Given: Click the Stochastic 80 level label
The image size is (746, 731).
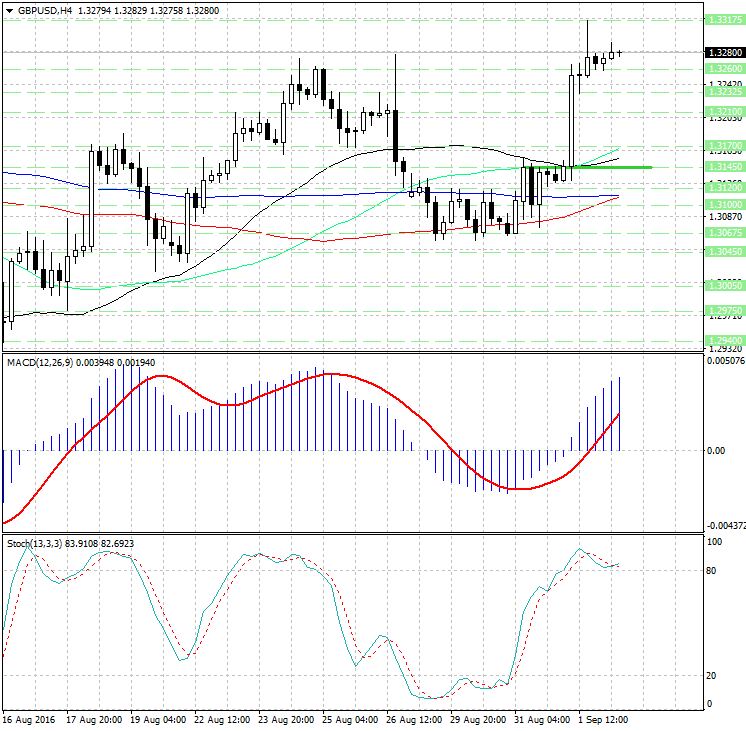Looking at the screenshot, I should tap(713, 571).
